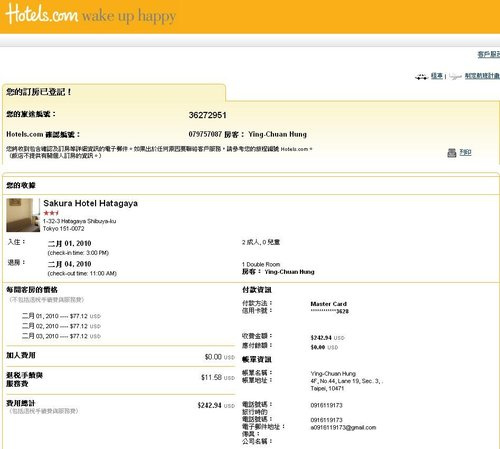Click the airplane flight plan icon

click(455, 77)
